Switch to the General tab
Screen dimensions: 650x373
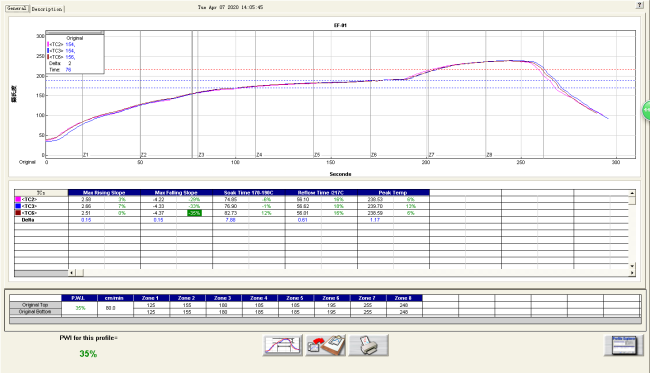pyautogui.click(x=17, y=8)
